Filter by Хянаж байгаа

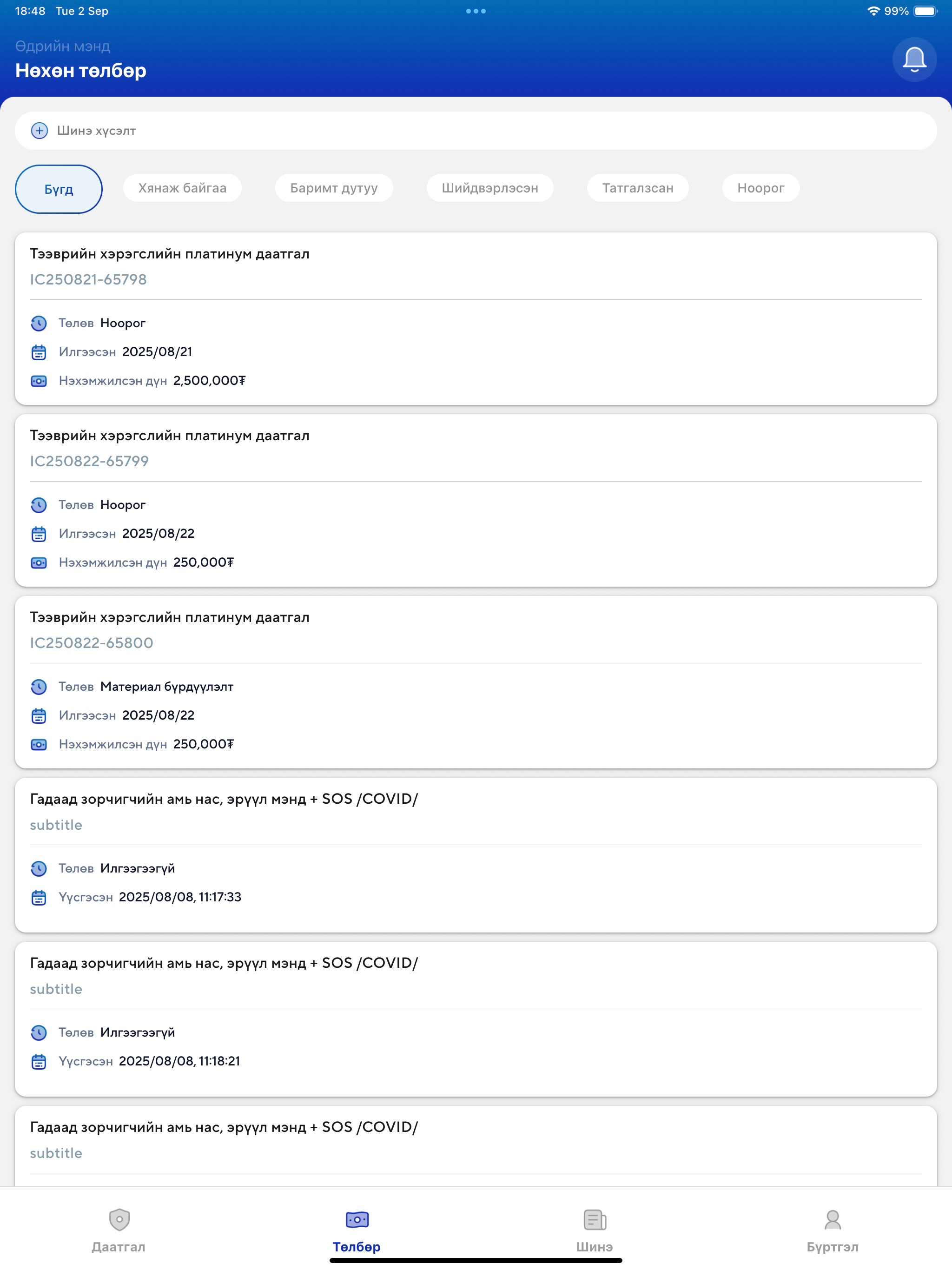[182, 188]
